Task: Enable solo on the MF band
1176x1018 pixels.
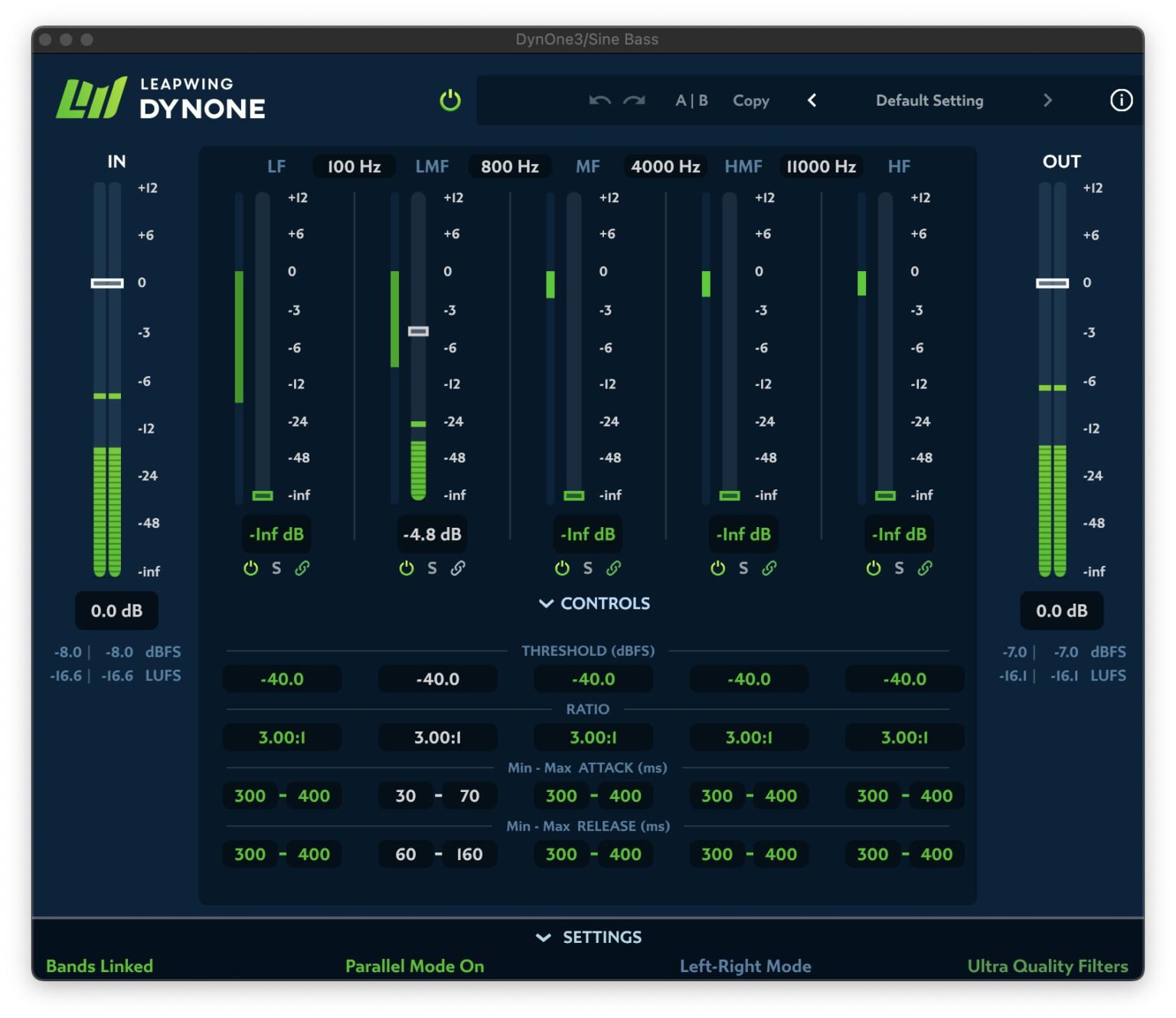Action: (x=586, y=568)
